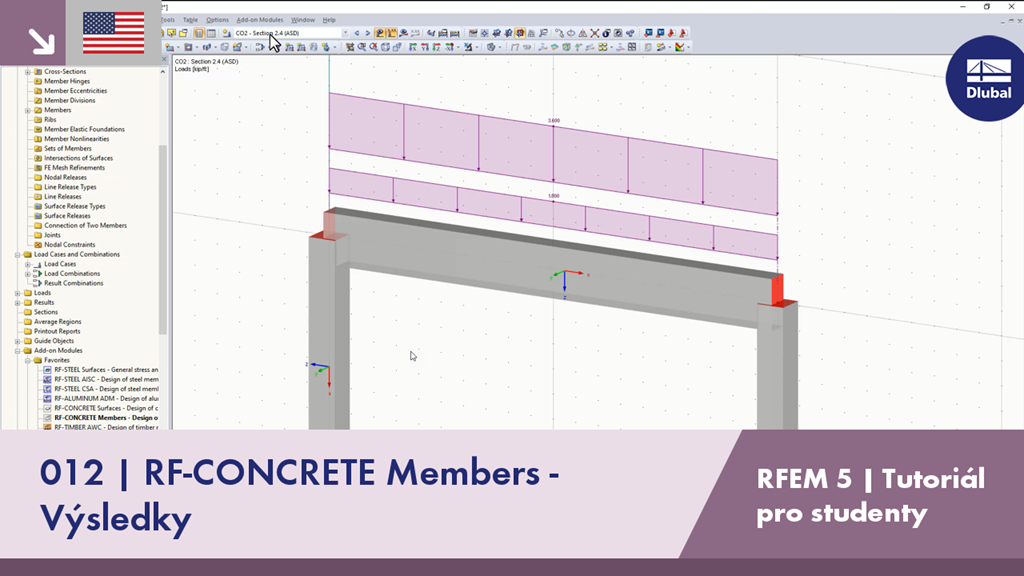This screenshot has width=1024, height=576.
Task: Select Connection of Two Members item
Action: point(86,225)
